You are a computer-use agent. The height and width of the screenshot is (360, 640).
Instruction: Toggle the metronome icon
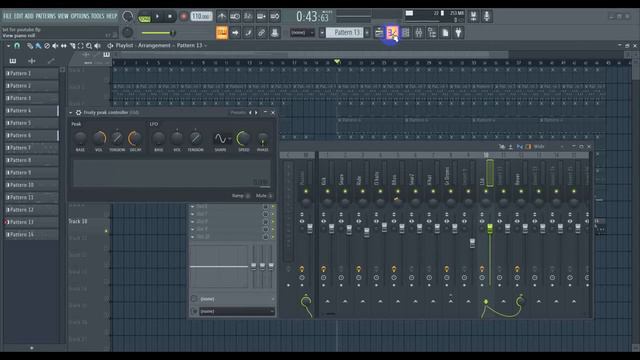222,16
